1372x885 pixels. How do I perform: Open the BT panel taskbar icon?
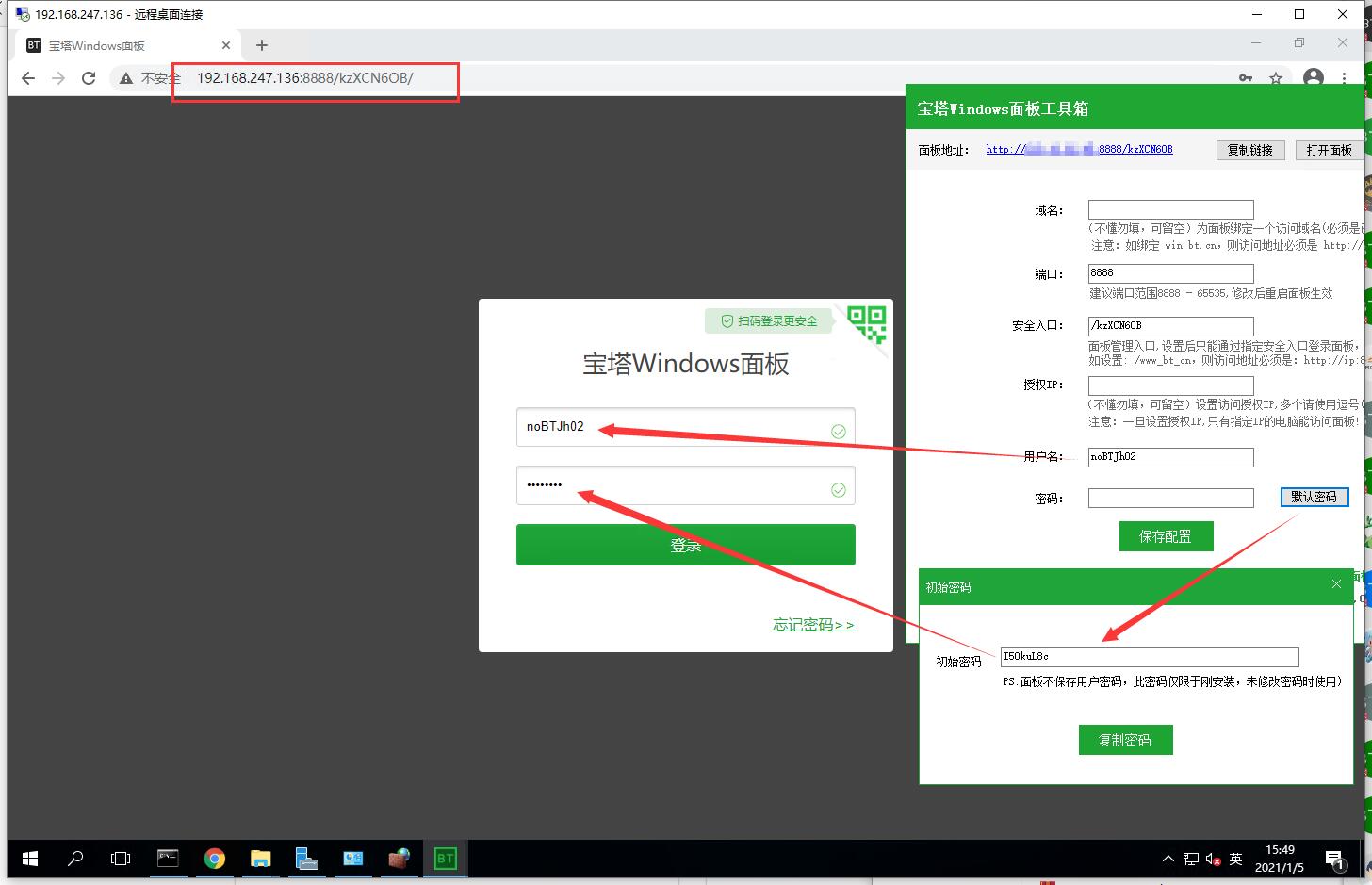[445, 859]
